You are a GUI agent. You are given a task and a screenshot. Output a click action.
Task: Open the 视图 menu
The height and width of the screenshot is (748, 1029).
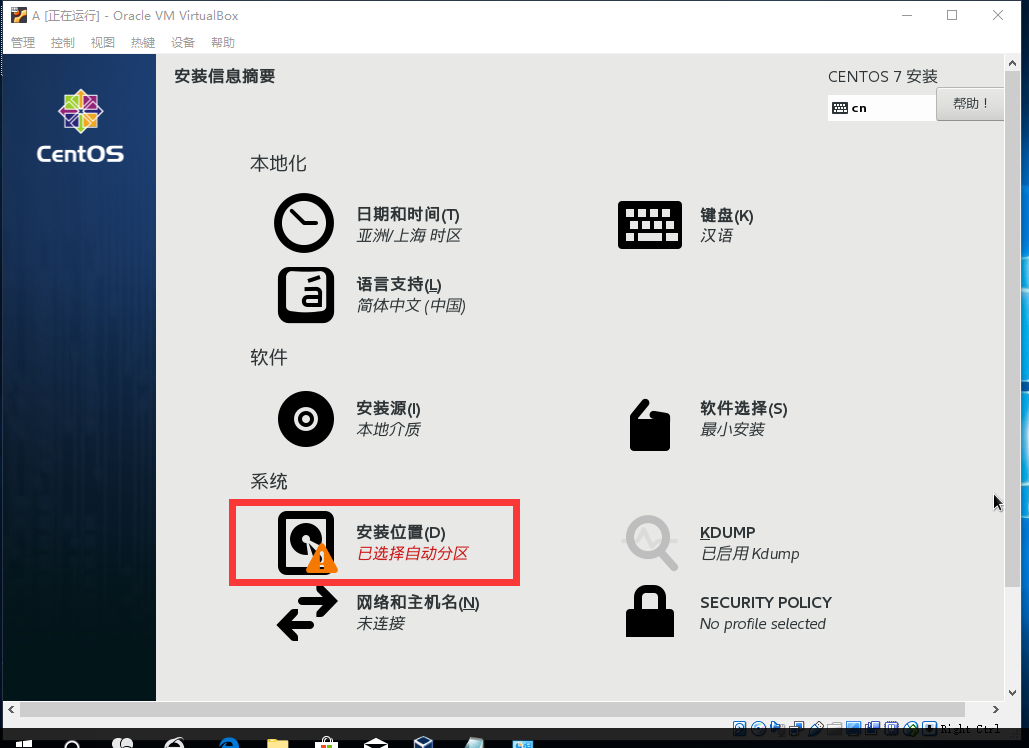pyautogui.click(x=103, y=43)
